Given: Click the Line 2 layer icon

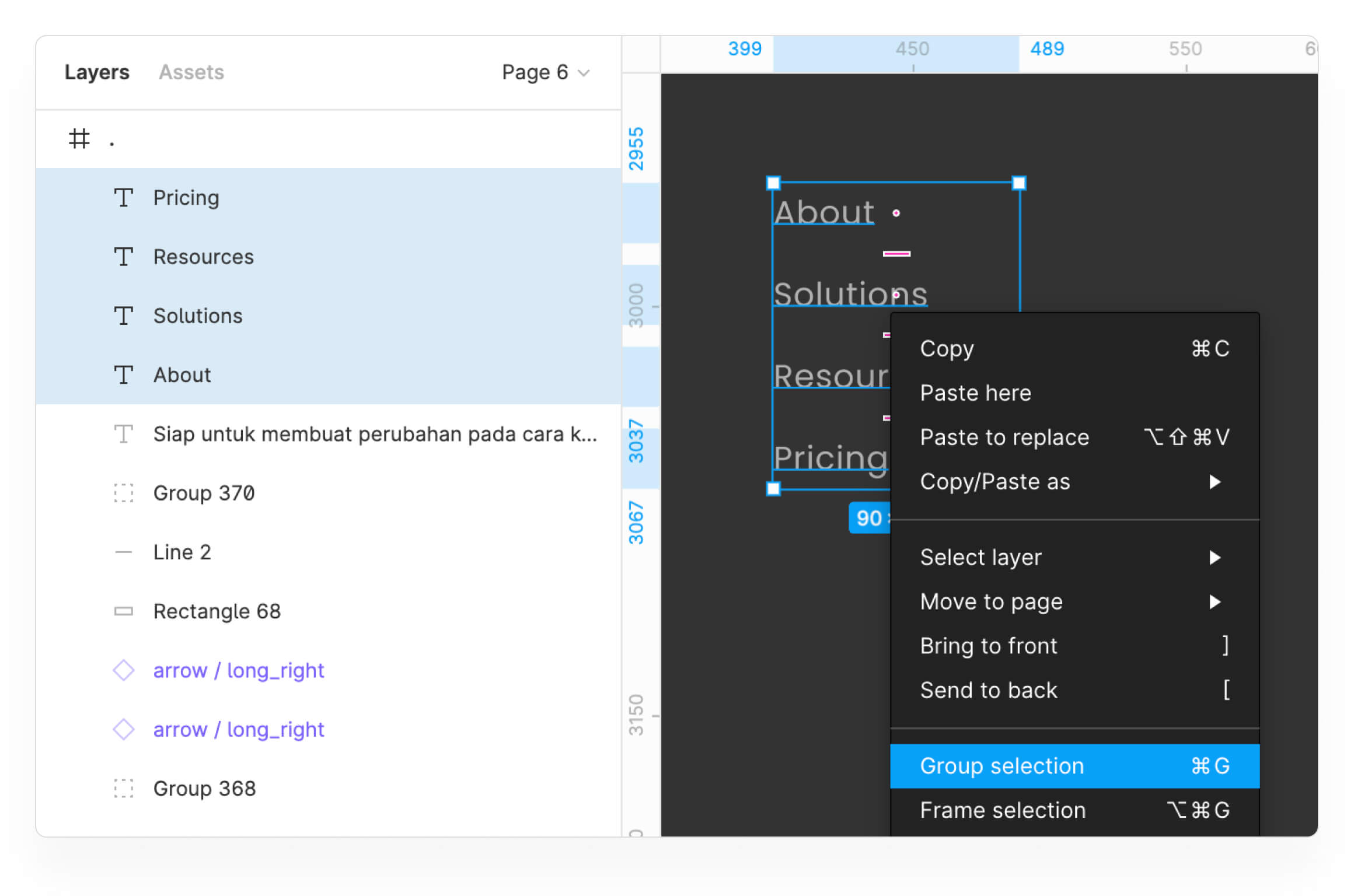Looking at the screenshot, I should pyautogui.click(x=123, y=552).
